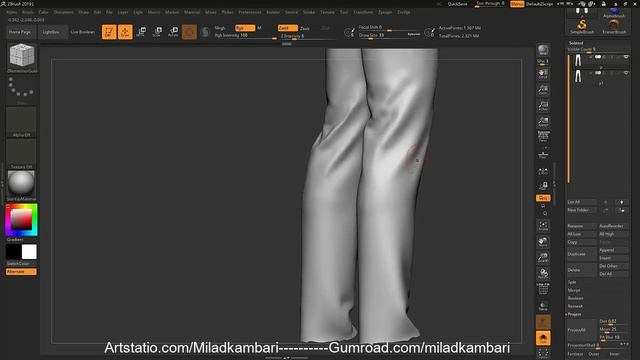640x360 pixels.
Task: Toggle Draw mode button
Action: [x=125, y=31]
